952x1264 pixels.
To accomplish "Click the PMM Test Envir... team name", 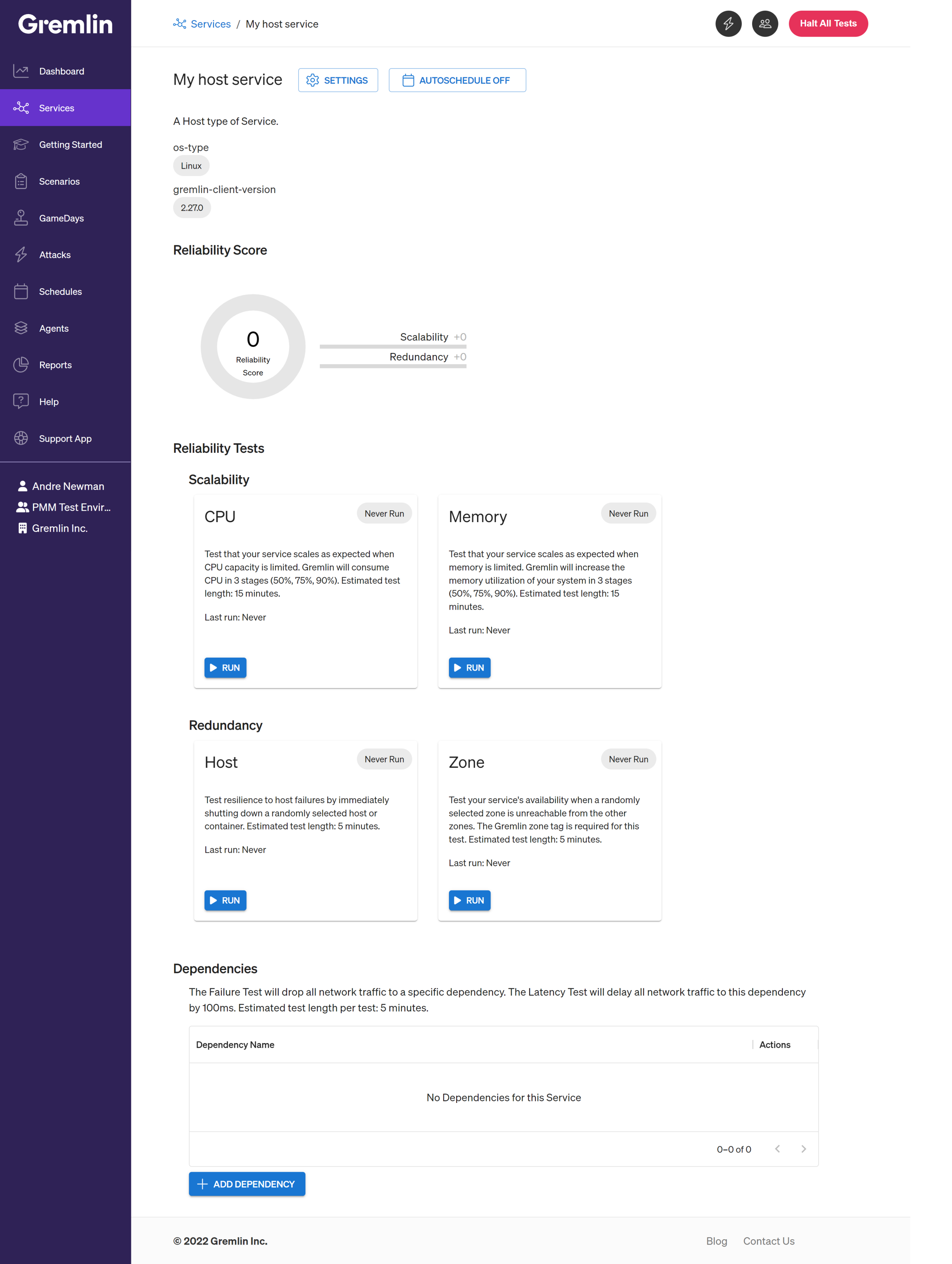I will [x=72, y=507].
